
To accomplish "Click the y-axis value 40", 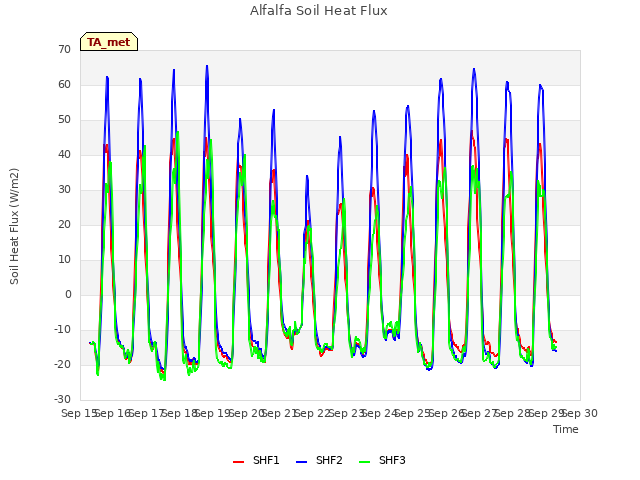I will (x=64, y=155).
